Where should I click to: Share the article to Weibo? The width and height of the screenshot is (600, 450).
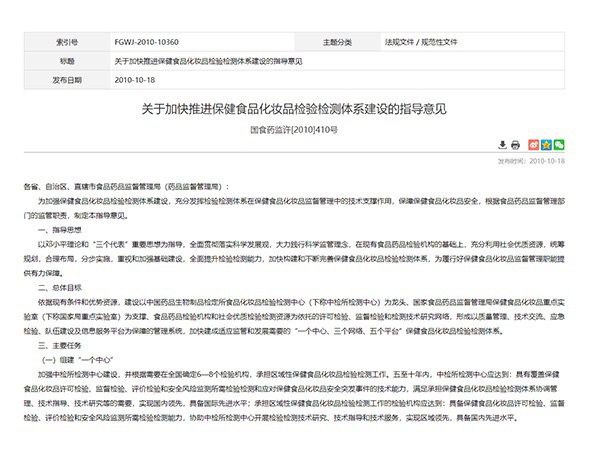(534, 145)
